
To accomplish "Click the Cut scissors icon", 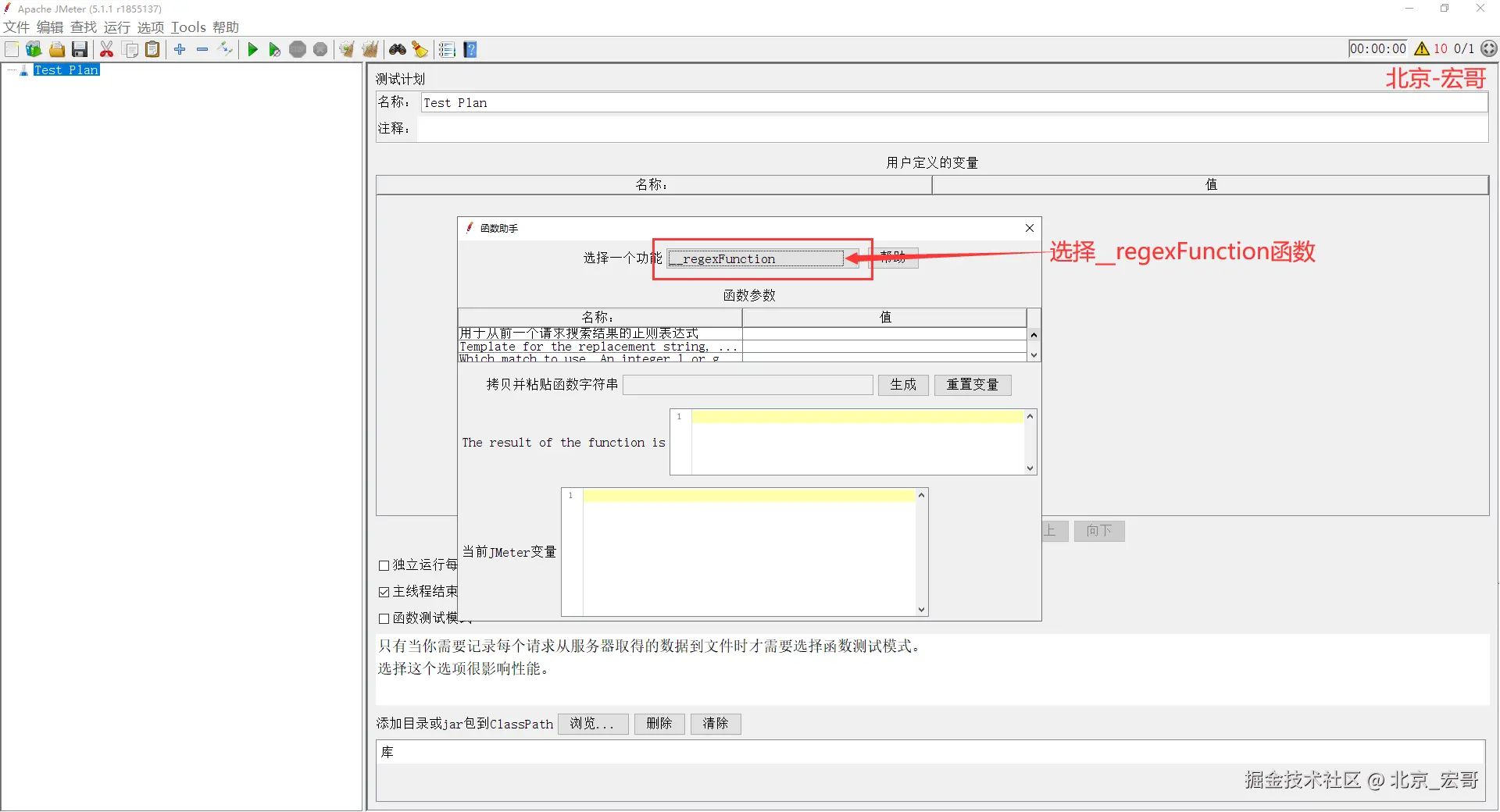I will pyautogui.click(x=107, y=50).
